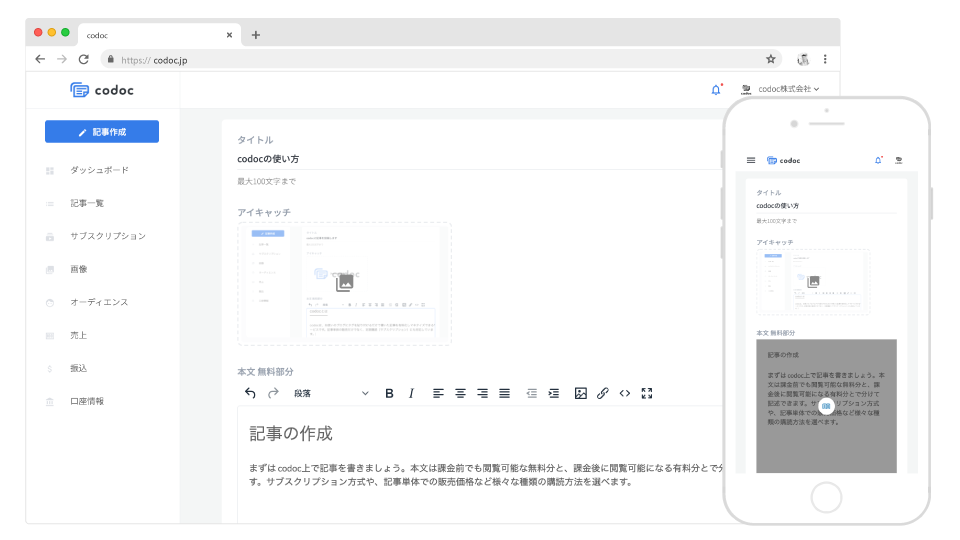This screenshot has width=960, height=540.
Task: Open code view in editor toolbar
Action: pyautogui.click(x=624, y=393)
